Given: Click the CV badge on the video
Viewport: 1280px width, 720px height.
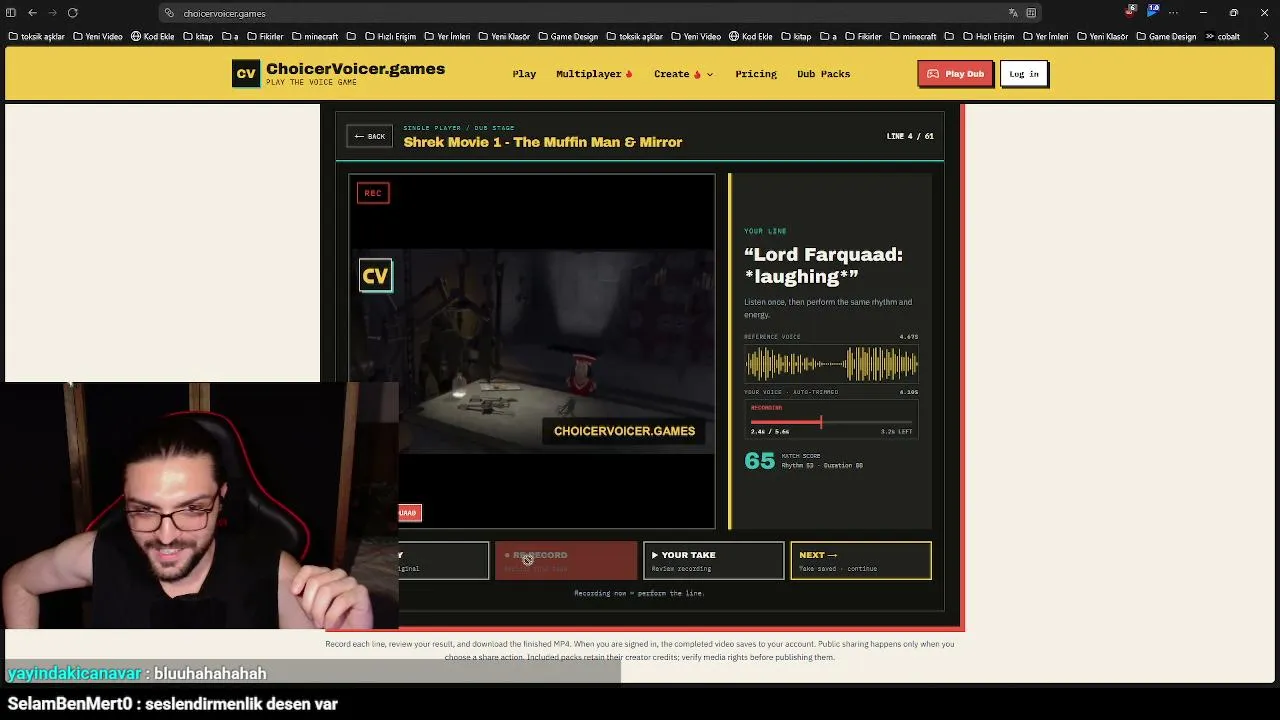Looking at the screenshot, I should tap(376, 276).
